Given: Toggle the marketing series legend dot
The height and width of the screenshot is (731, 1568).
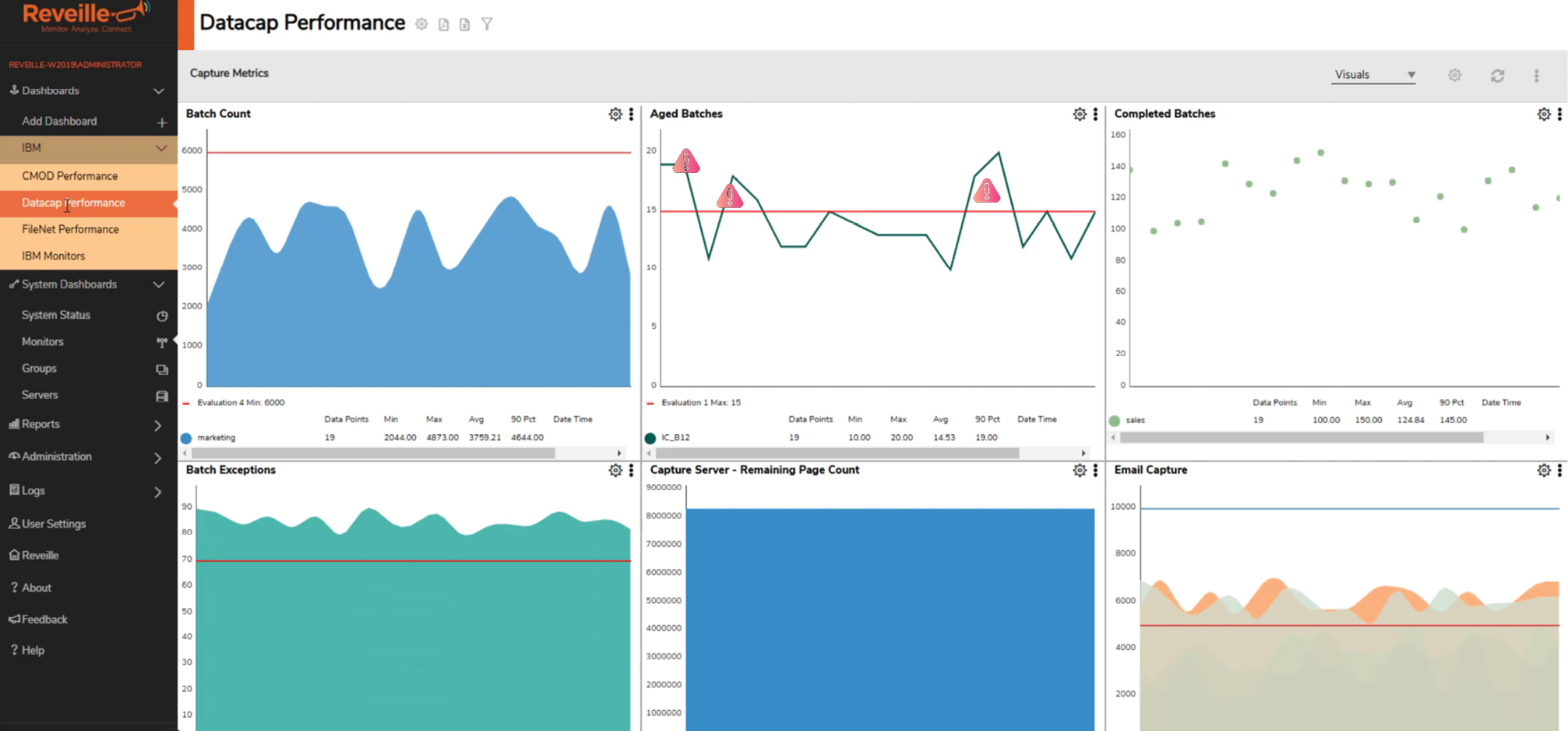Looking at the screenshot, I should click(x=186, y=438).
